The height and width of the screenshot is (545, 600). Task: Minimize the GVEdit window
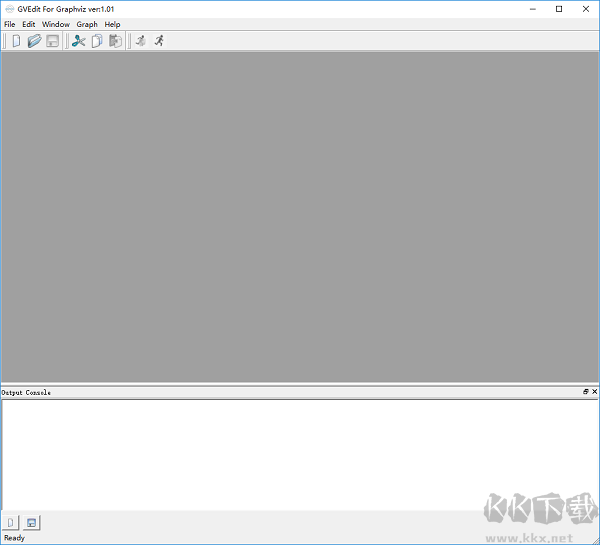(x=533, y=9)
